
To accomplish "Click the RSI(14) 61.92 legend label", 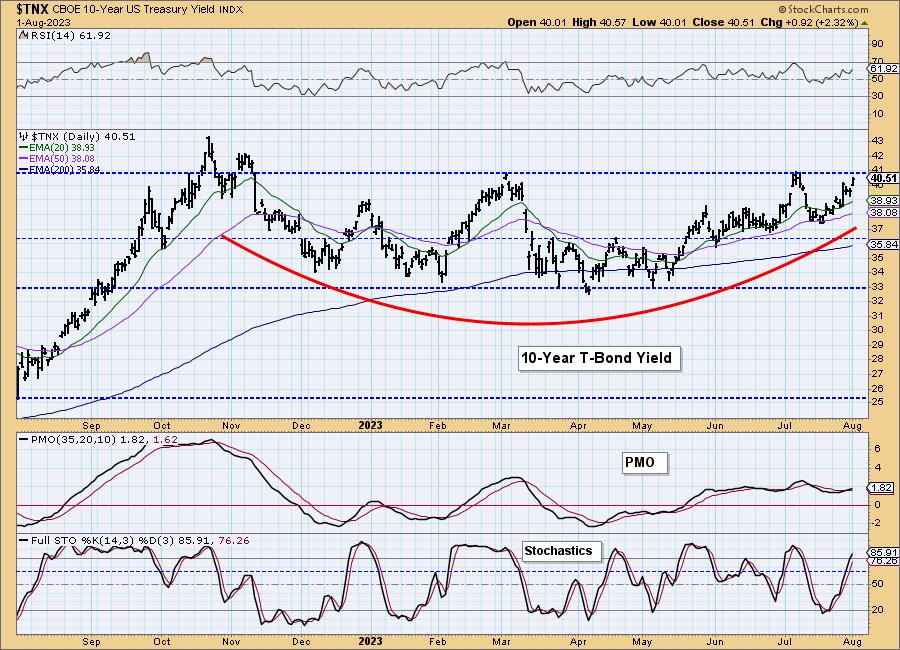I will point(70,36).
